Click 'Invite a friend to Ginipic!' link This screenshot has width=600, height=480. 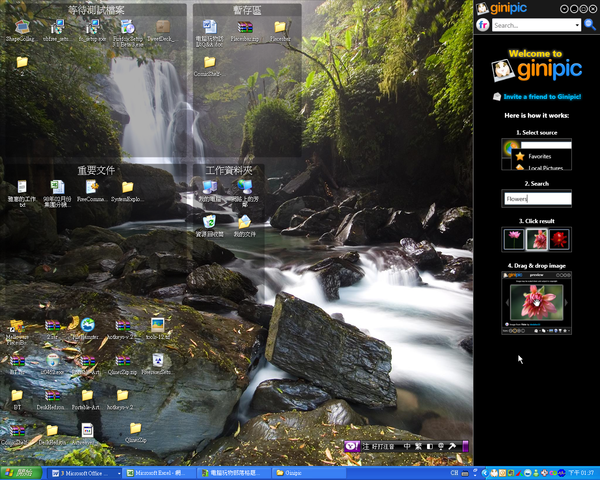(542, 96)
